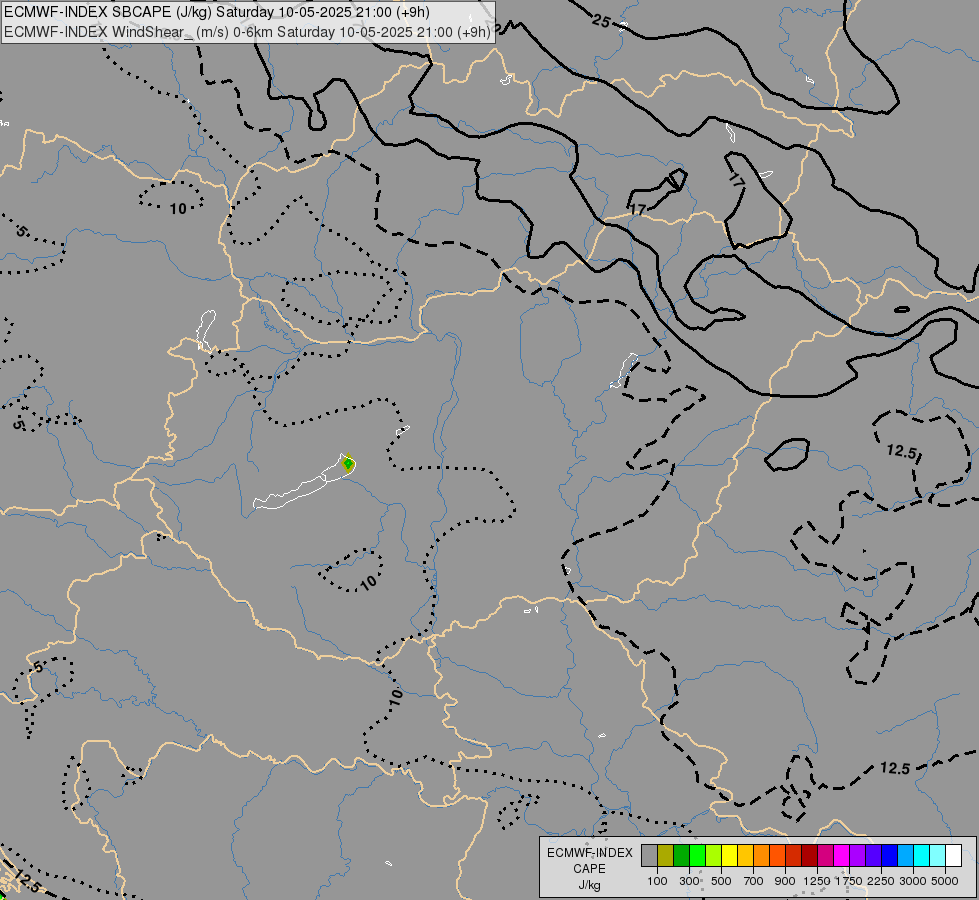Click the '5000' legend value

945,881
